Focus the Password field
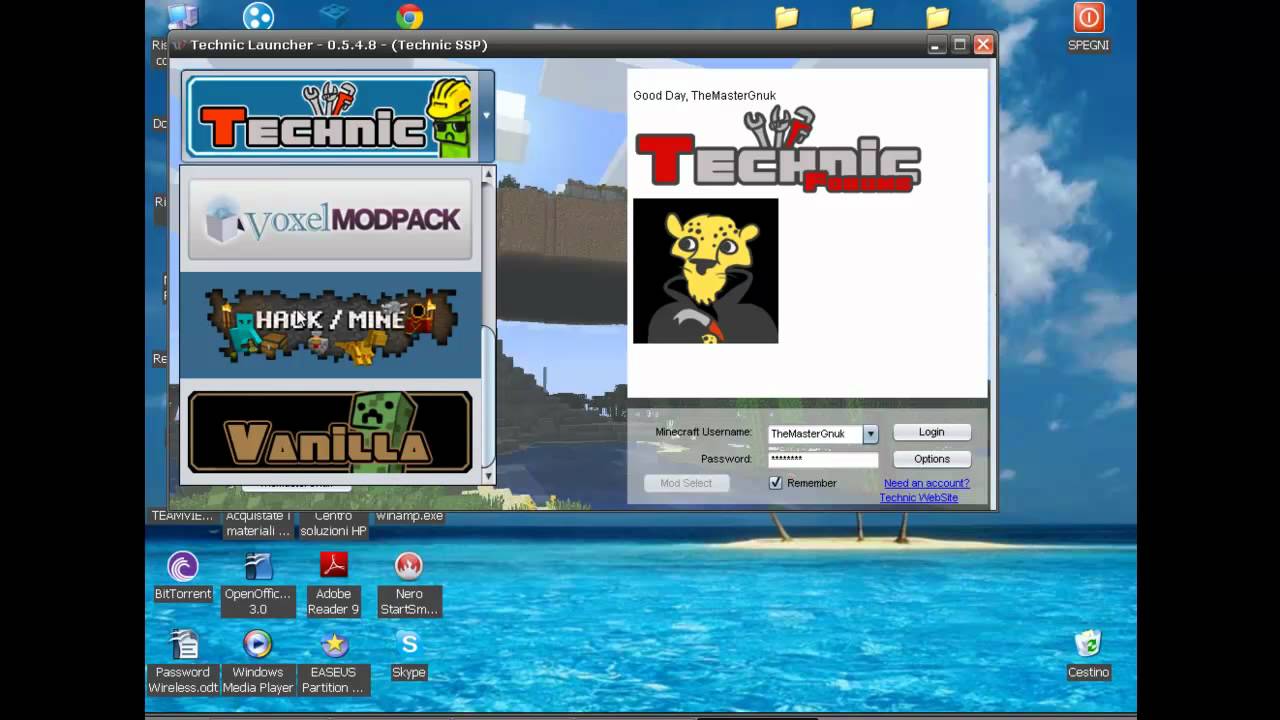1280x720 pixels. click(x=823, y=459)
